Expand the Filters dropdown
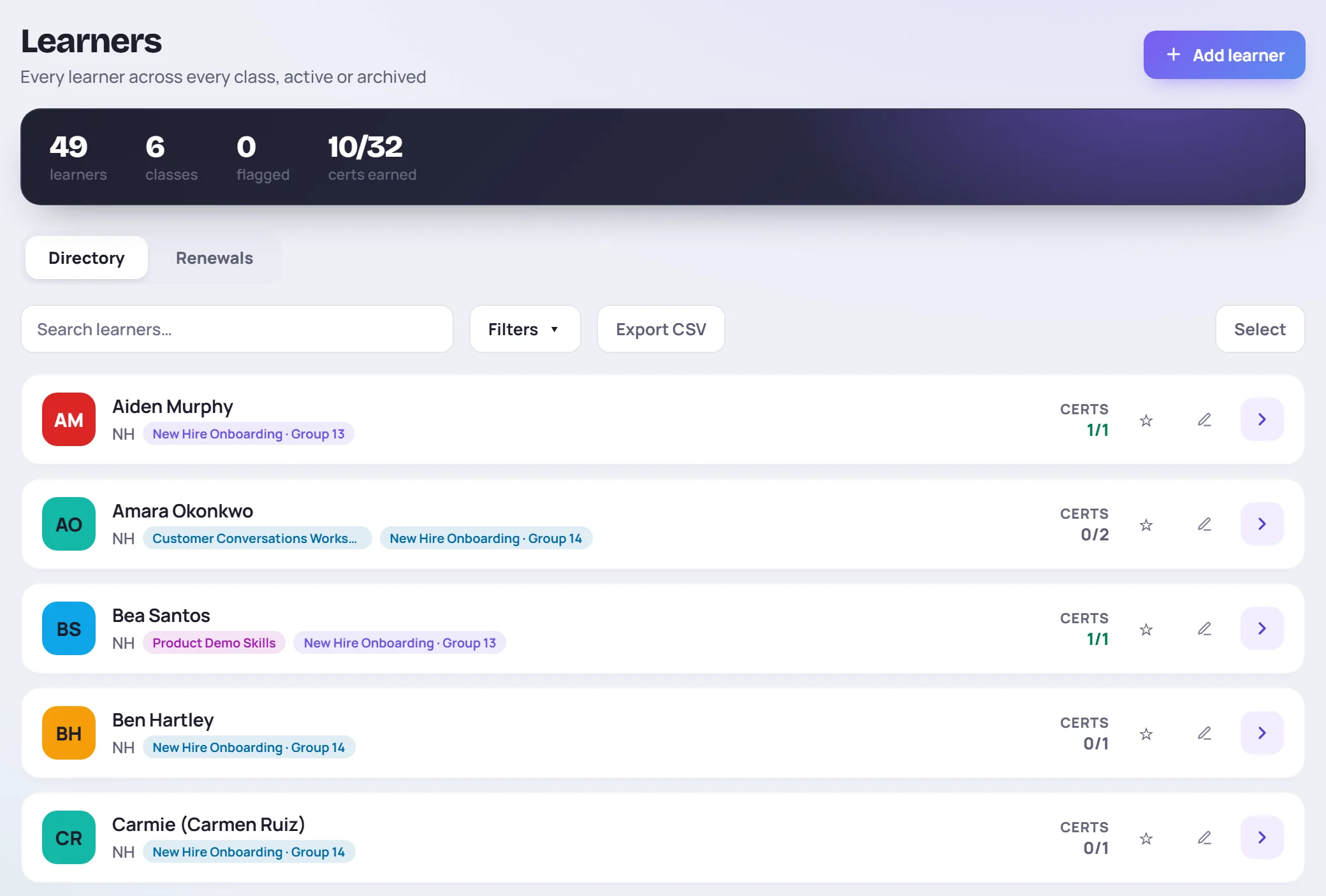The image size is (1326, 896). [x=525, y=329]
